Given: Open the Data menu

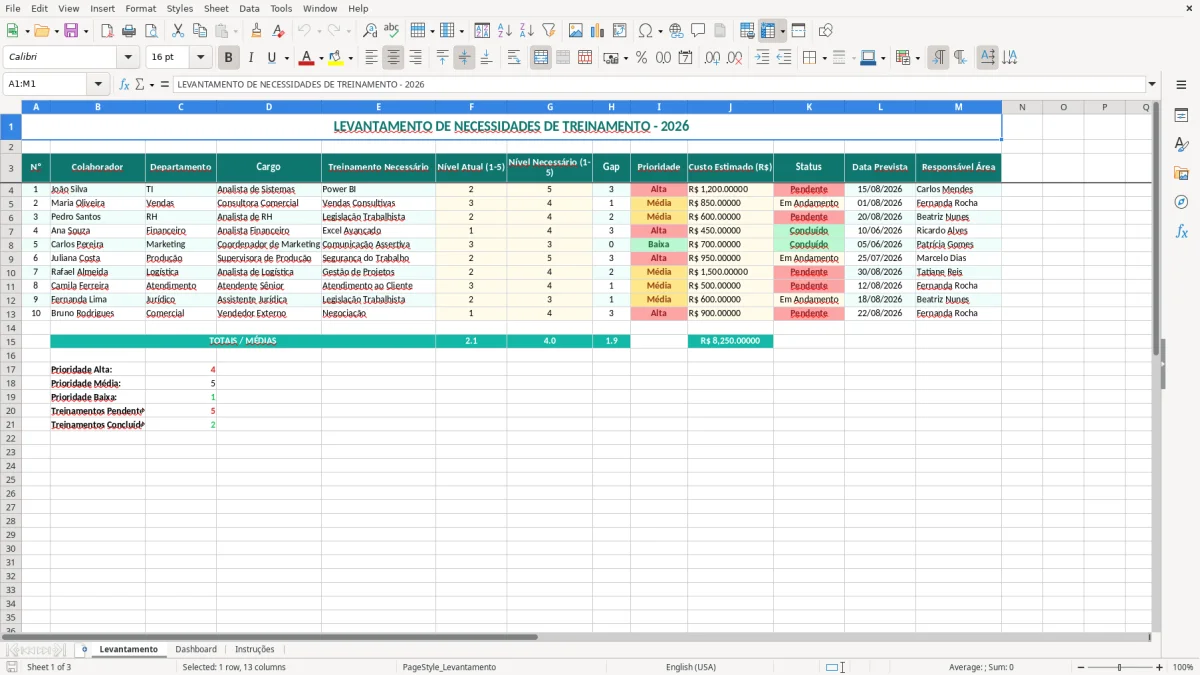Looking at the screenshot, I should 249,8.
